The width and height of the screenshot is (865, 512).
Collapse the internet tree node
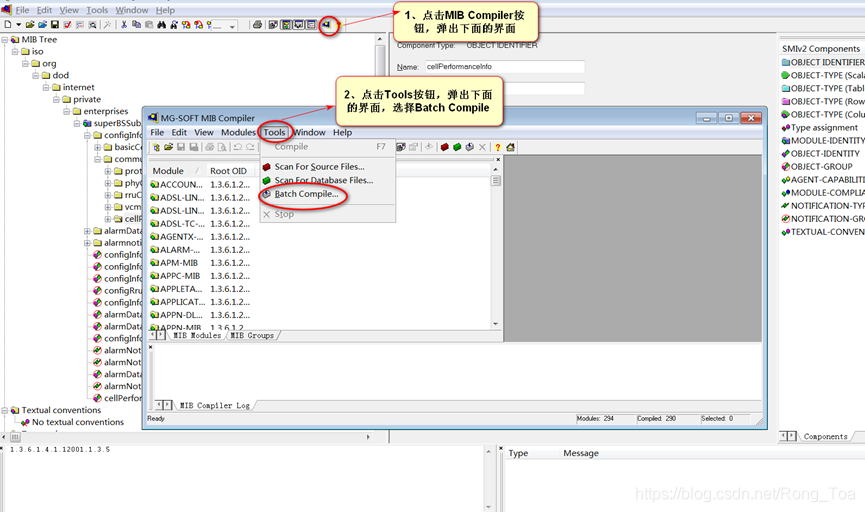(x=46, y=87)
